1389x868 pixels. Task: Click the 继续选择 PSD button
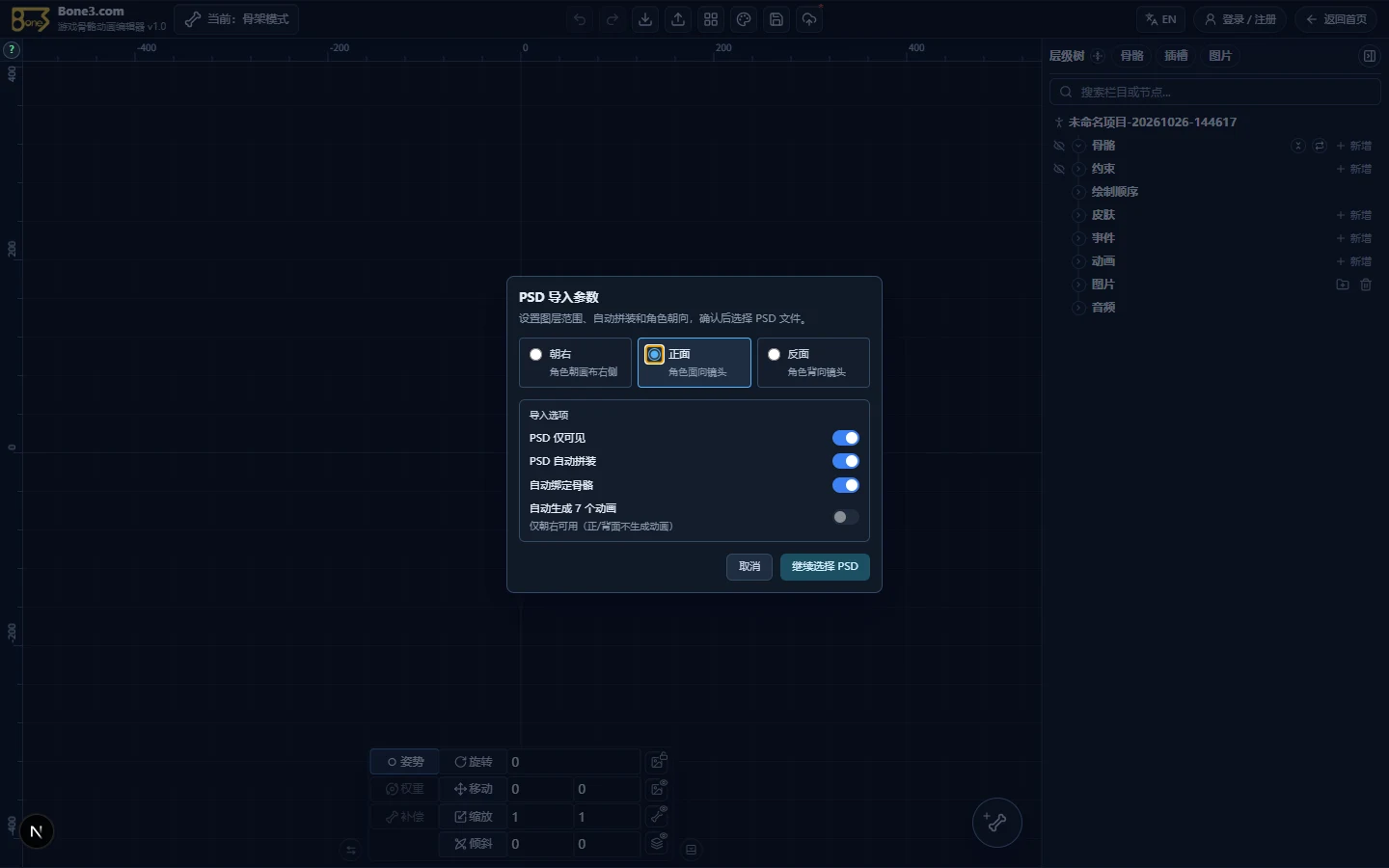pyautogui.click(x=825, y=567)
